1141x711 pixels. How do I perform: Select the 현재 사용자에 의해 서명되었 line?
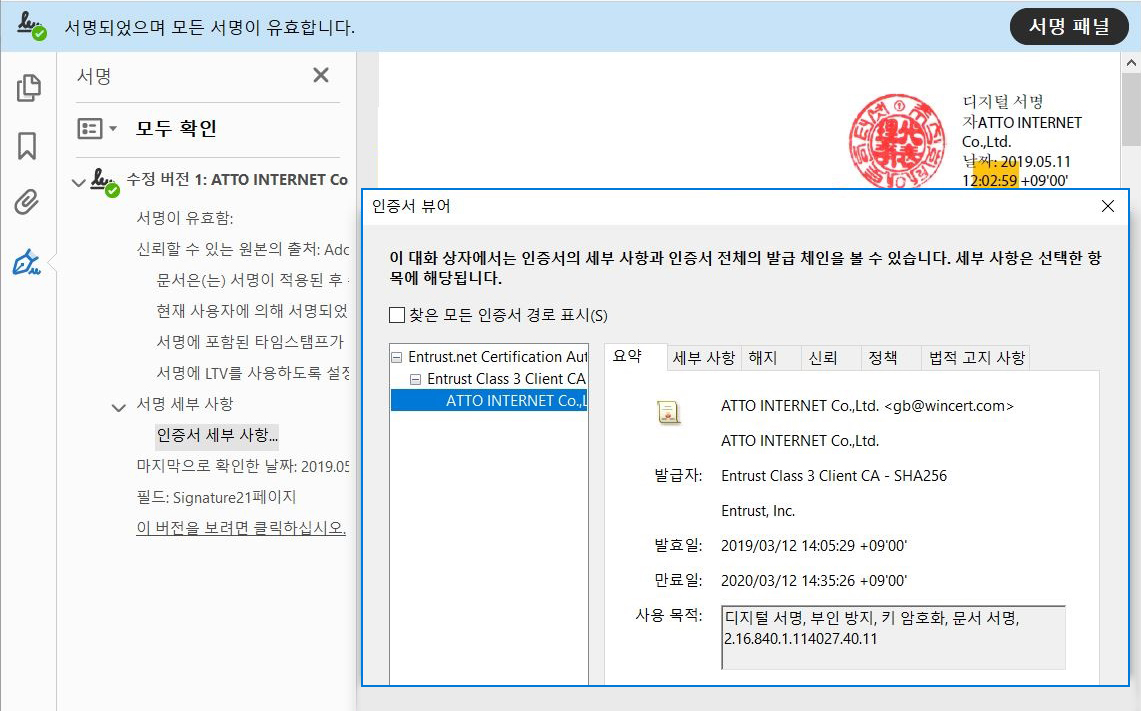[x=252, y=311]
